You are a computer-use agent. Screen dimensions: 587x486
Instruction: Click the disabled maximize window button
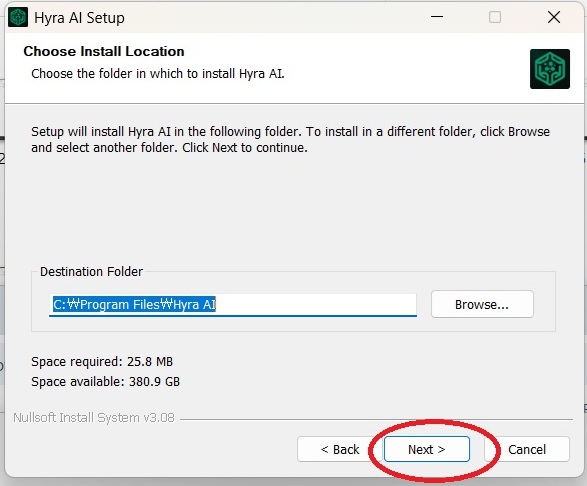(495, 17)
